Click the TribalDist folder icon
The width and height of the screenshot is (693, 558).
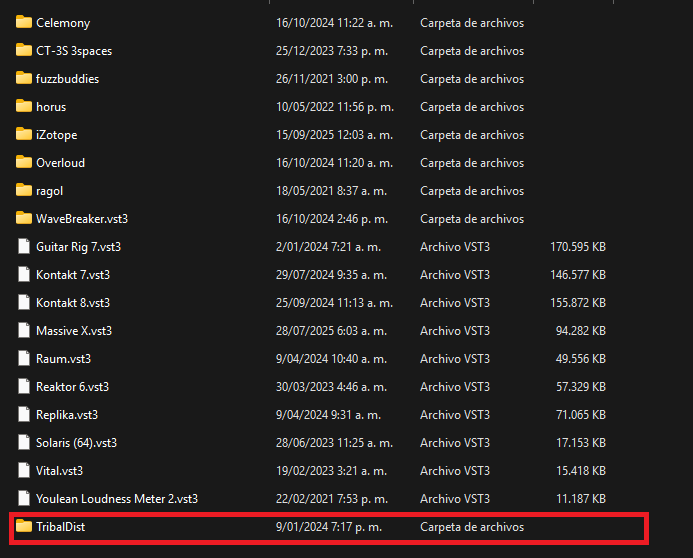pos(24,526)
